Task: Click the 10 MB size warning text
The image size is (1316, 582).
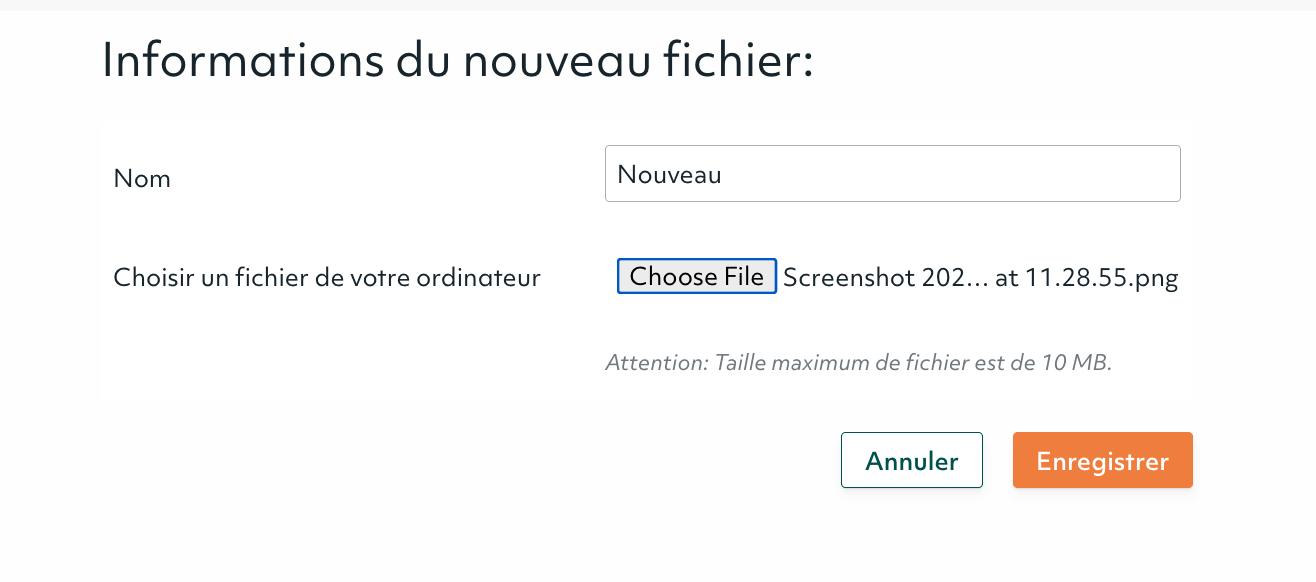Action: coord(860,363)
